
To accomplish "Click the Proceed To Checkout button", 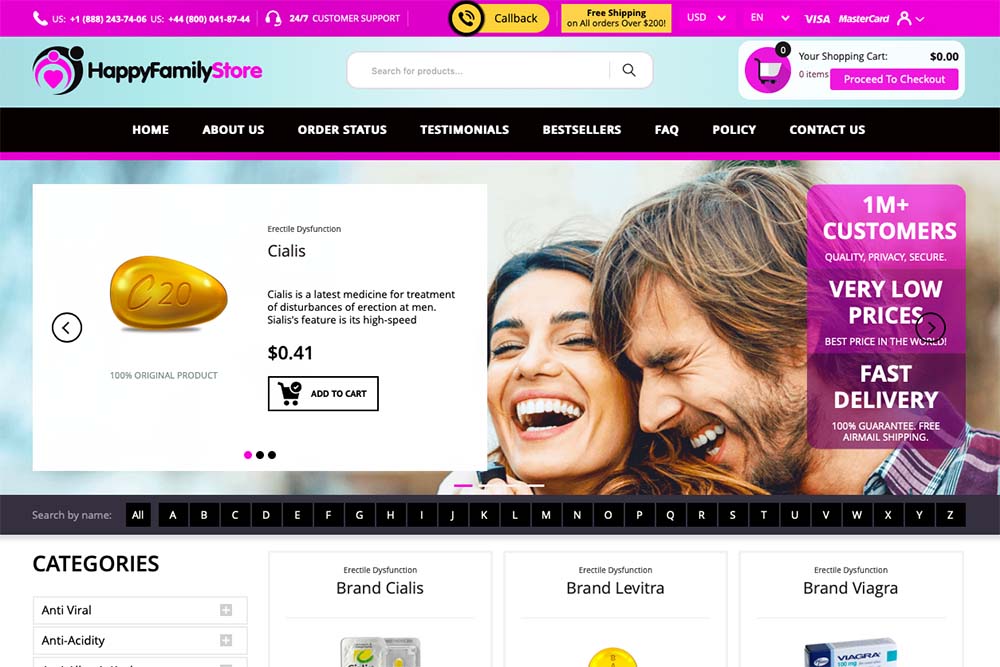I will pos(894,79).
